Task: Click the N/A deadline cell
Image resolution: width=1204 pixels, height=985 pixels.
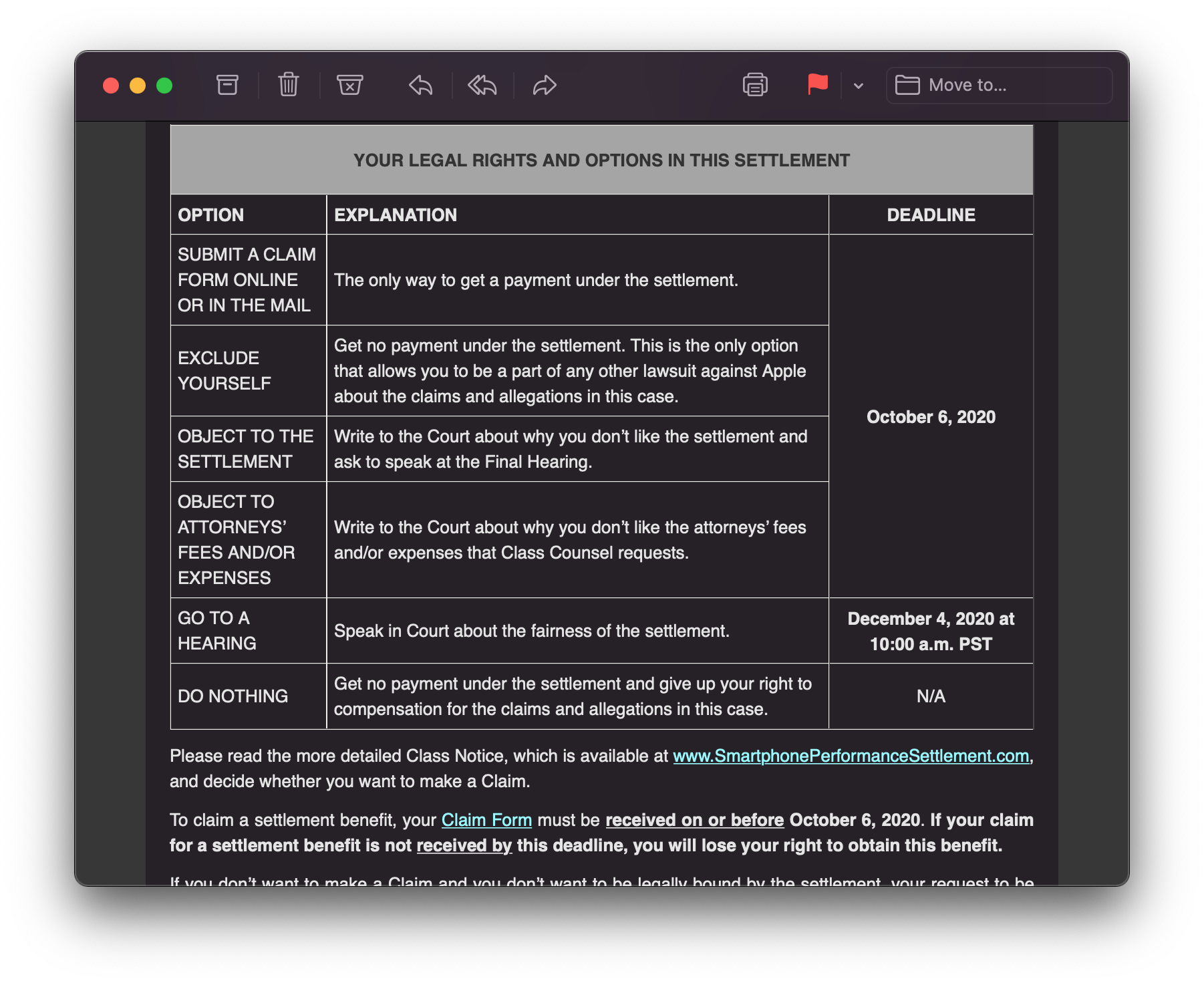Action: point(931,696)
